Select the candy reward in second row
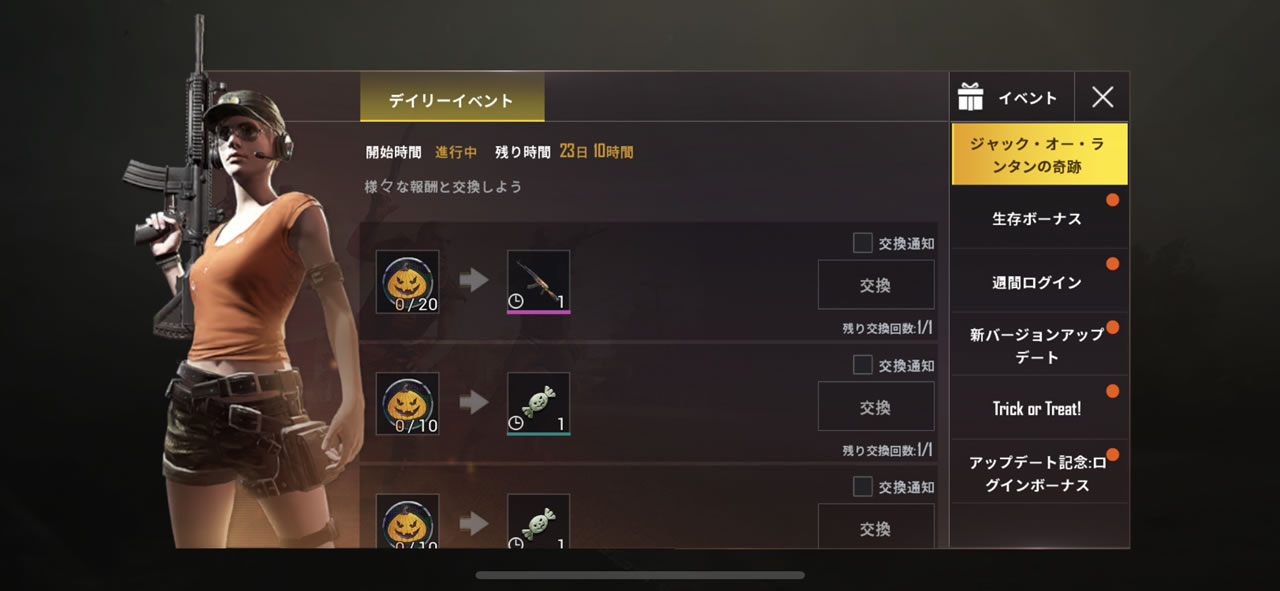Screen dimensions: 1280x591 pyautogui.click(x=538, y=404)
